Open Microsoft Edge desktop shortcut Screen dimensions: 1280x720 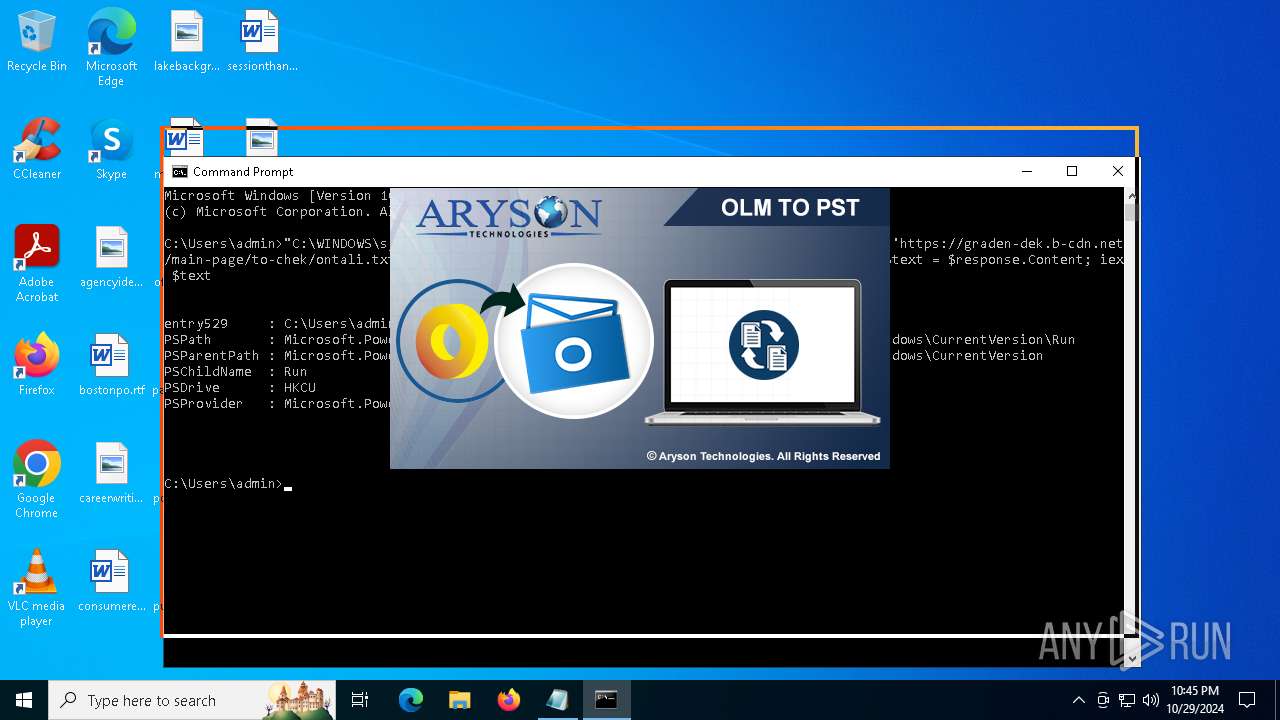(111, 48)
